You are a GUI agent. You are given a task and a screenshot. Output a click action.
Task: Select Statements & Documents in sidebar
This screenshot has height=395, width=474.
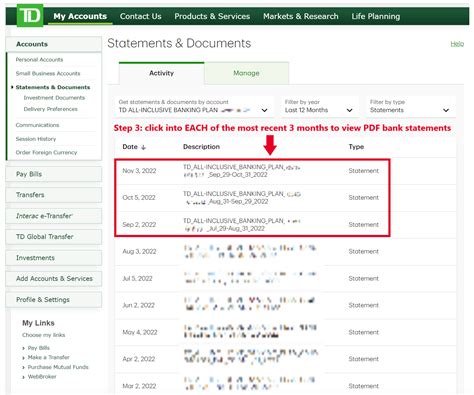click(x=53, y=87)
